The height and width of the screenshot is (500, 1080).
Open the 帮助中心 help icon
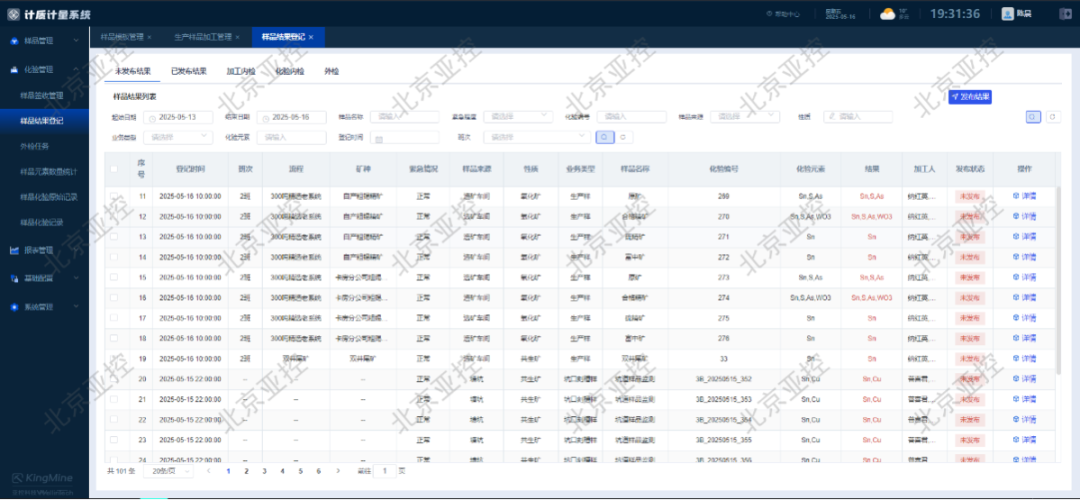pos(769,14)
